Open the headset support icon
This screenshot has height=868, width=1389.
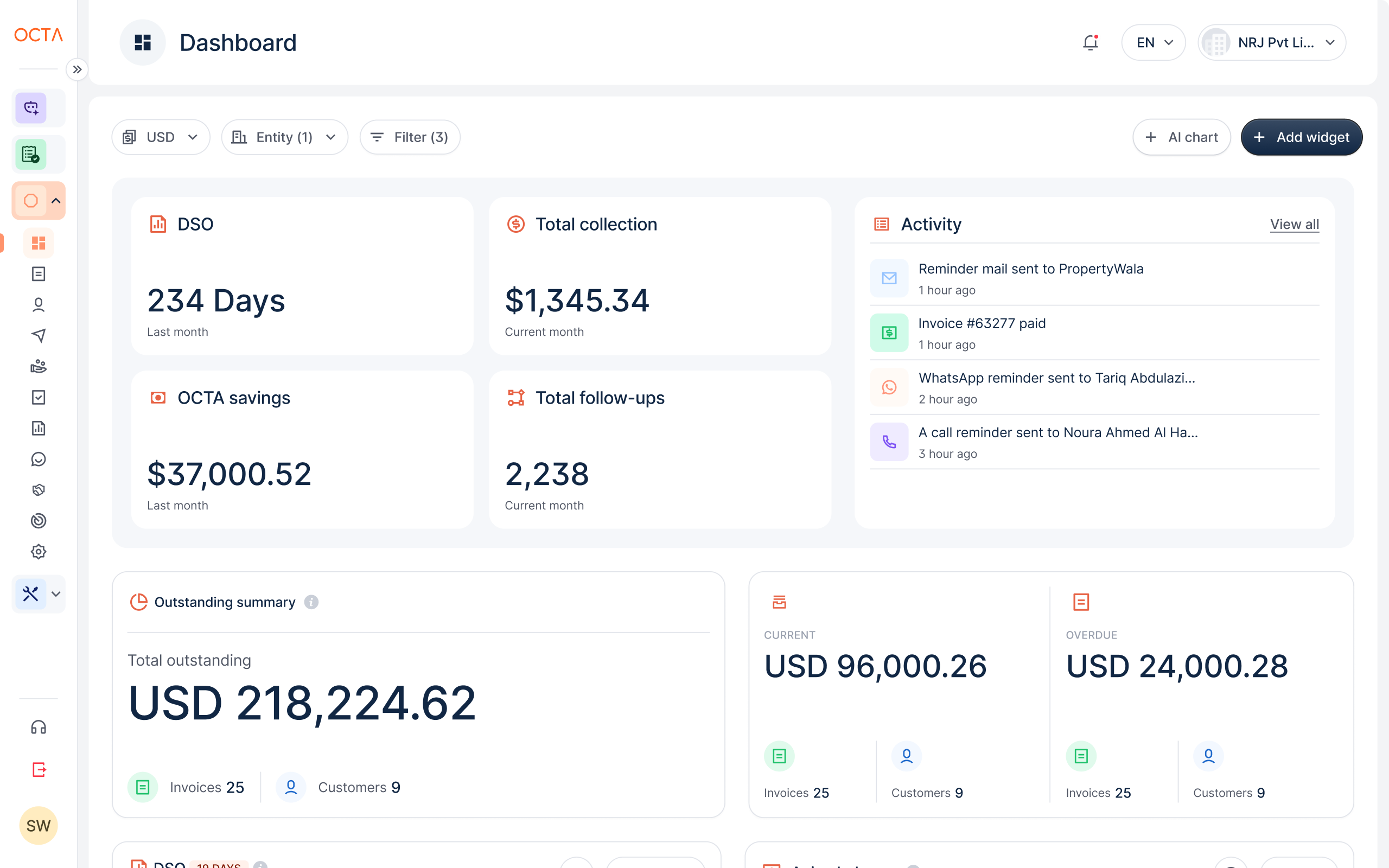click(x=39, y=727)
